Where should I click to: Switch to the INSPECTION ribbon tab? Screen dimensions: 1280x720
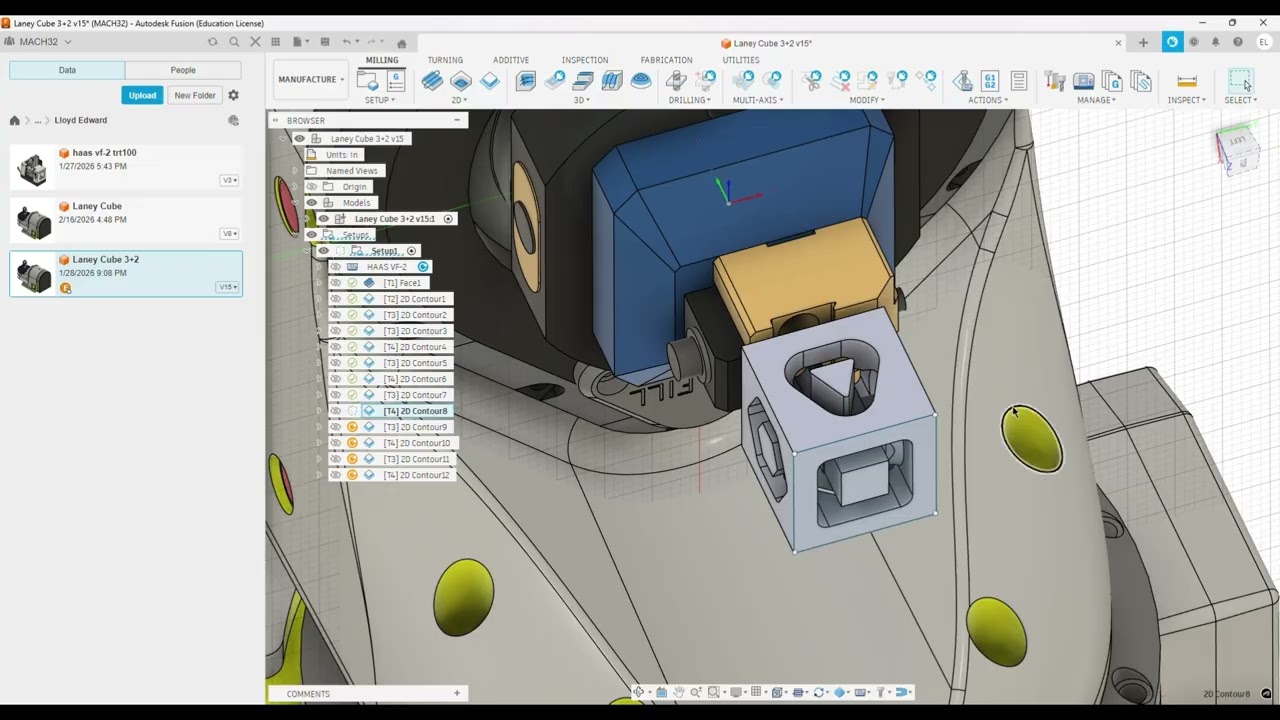pyautogui.click(x=585, y=60)
